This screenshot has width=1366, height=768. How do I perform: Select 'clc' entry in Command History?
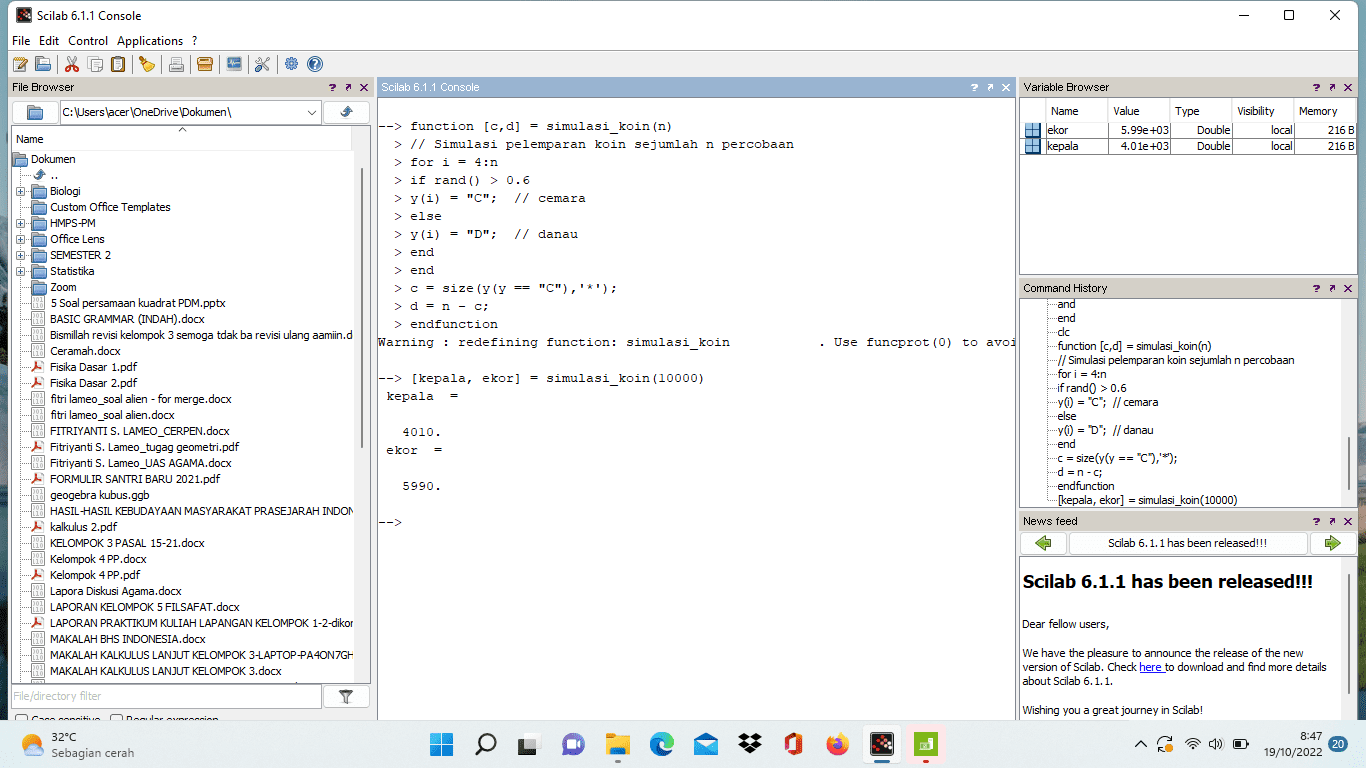1063,332
